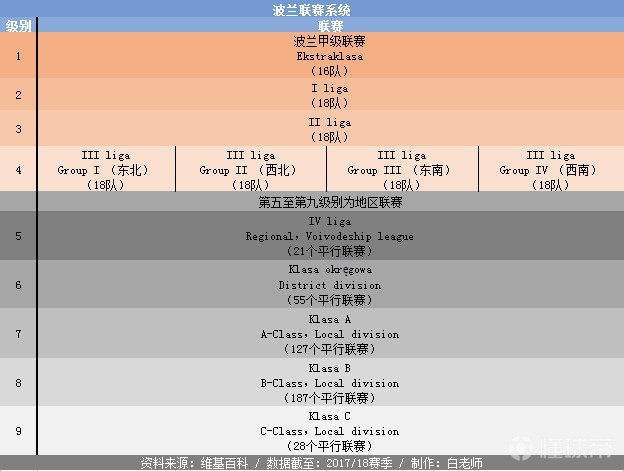This screenshot has width=624, height=471.
Task: Click level number 9 in 级别 column
Action: pos(18,431)
